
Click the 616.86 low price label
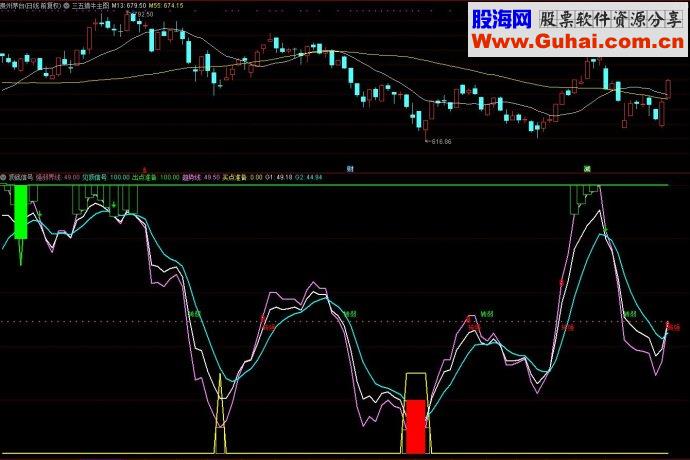(x=440, y=142)
